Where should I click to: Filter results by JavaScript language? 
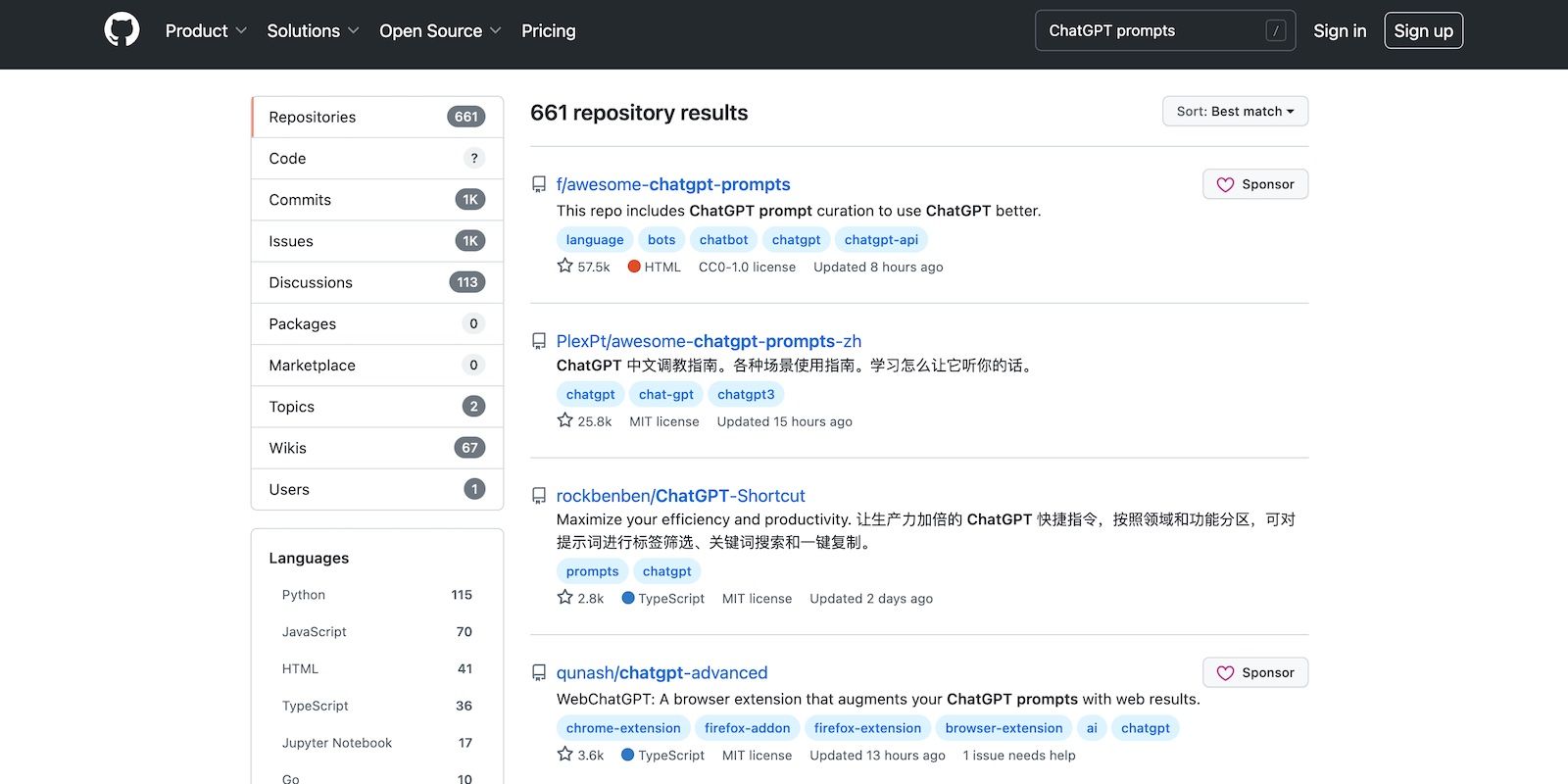[377, 632]
